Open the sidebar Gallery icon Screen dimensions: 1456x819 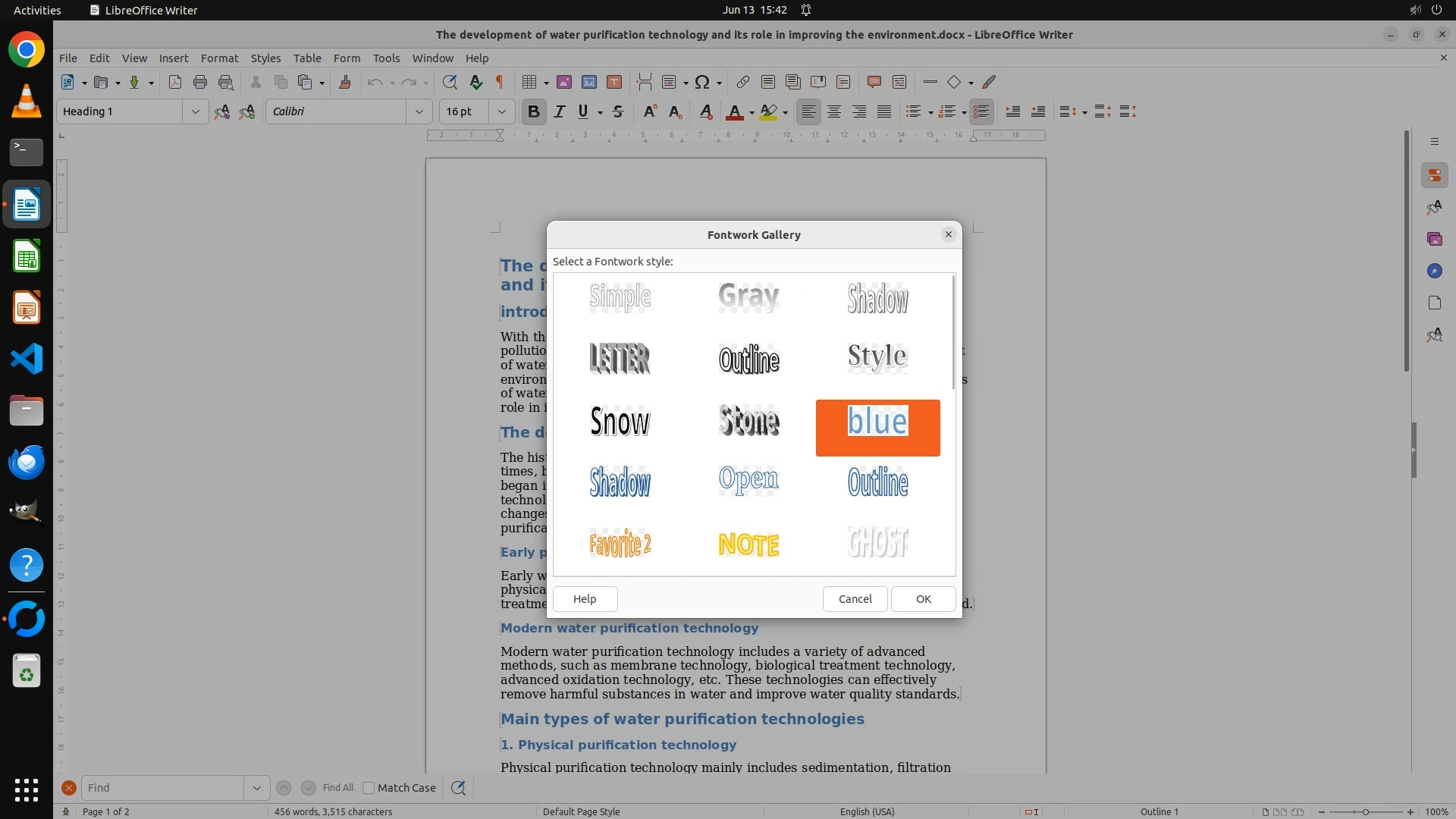(1434, 240)
